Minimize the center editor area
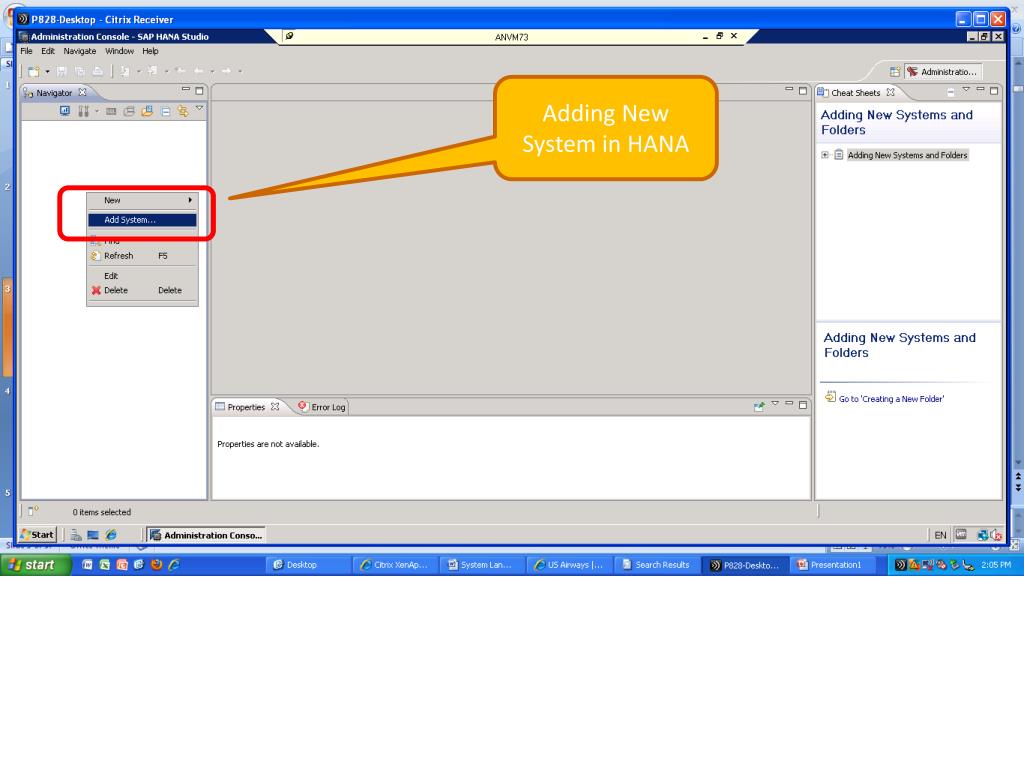The image size is (1024, 768). (x=789, y=89)
